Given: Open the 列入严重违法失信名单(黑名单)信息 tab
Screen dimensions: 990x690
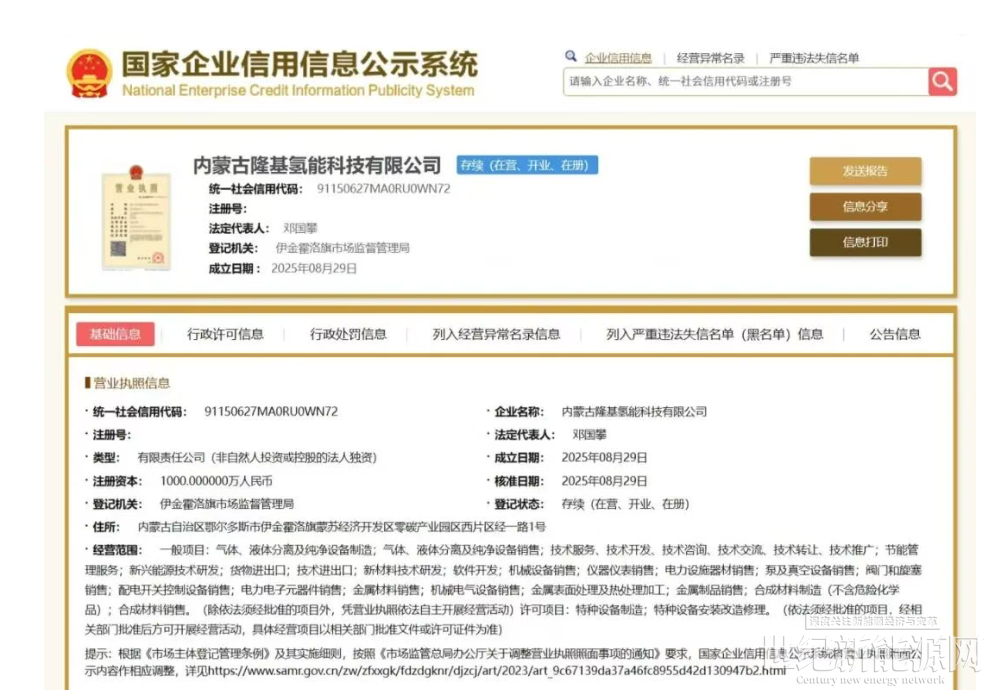Looking at the screenshot, I should 714,334.
